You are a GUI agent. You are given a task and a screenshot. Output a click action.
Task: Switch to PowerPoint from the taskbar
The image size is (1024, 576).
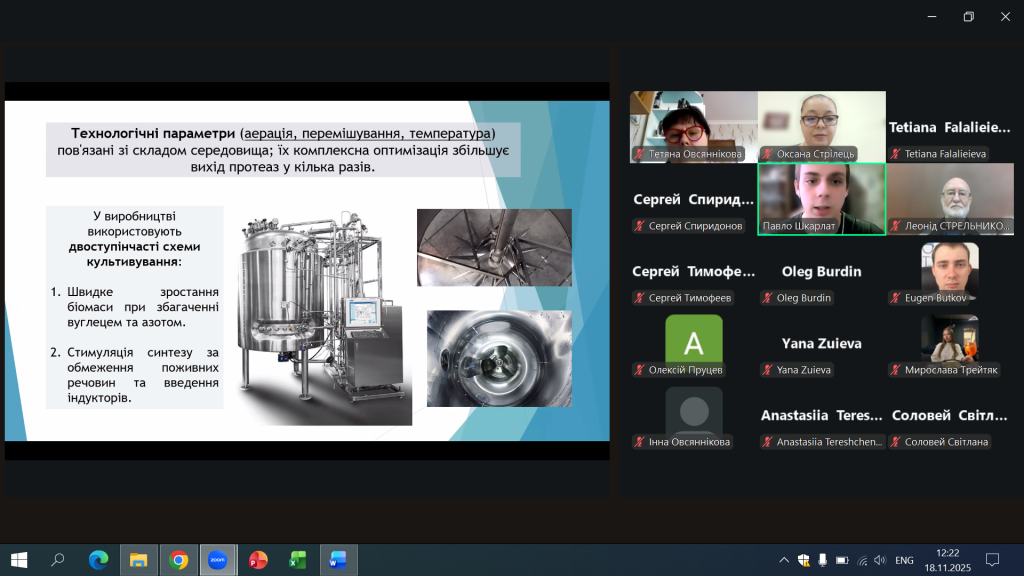(x=258, y=560)
